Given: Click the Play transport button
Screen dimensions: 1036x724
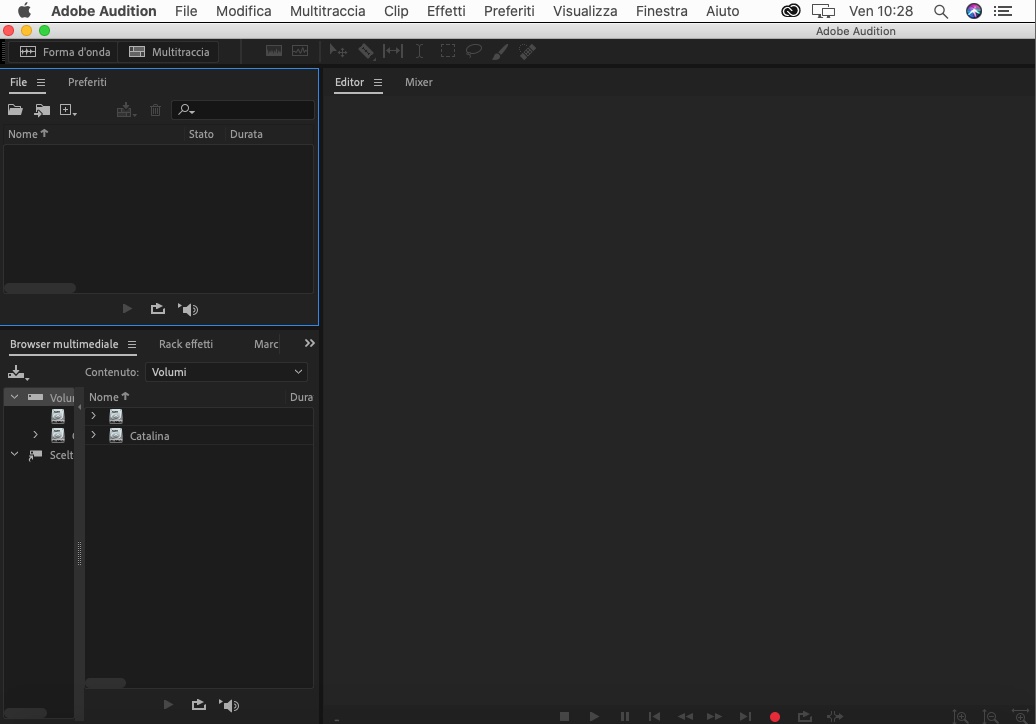Looking at the screenshot, I should click(594, 716).
